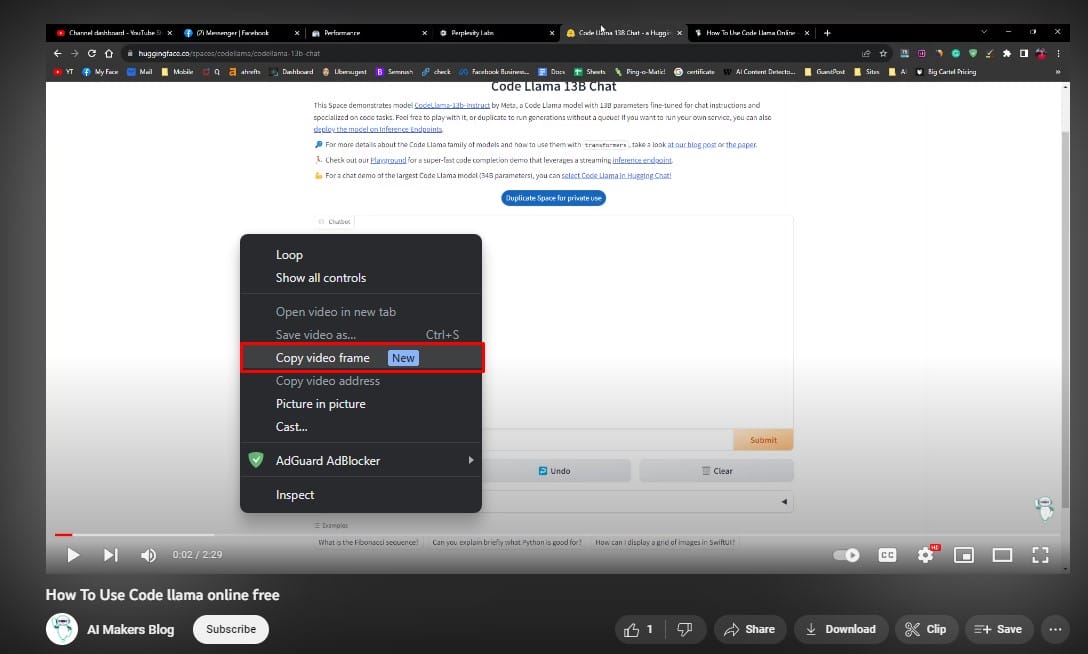Image resolution: width=1088 pixels, height=654 pixels.
Task: Switch to the How To Use Code Llama tab
Action: pos(751,33)
